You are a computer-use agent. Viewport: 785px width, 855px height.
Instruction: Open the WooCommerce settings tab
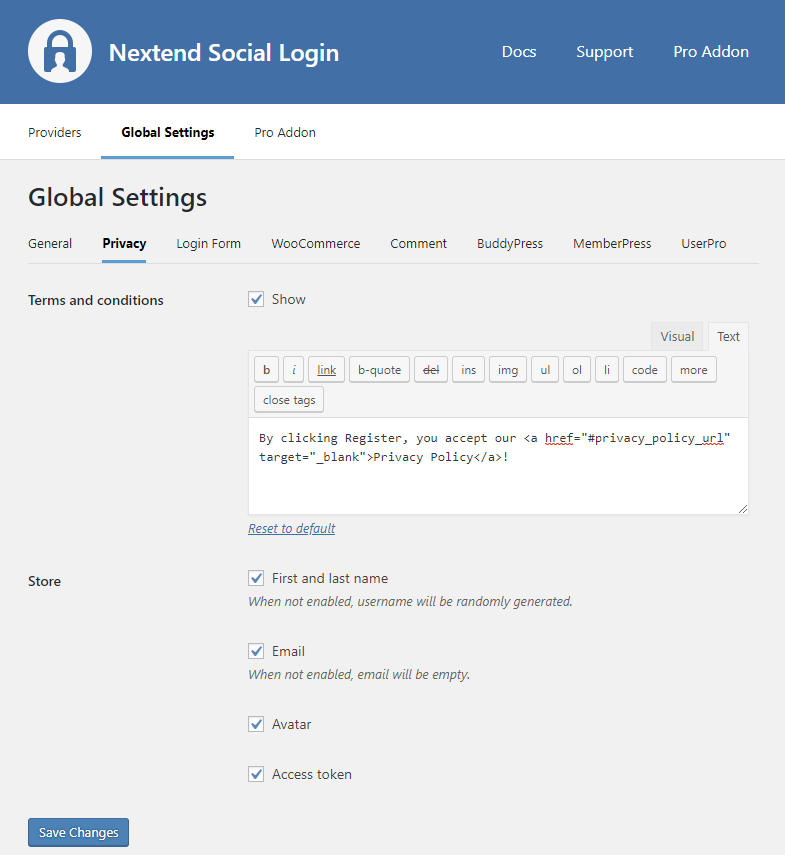[x=315, y=244]
